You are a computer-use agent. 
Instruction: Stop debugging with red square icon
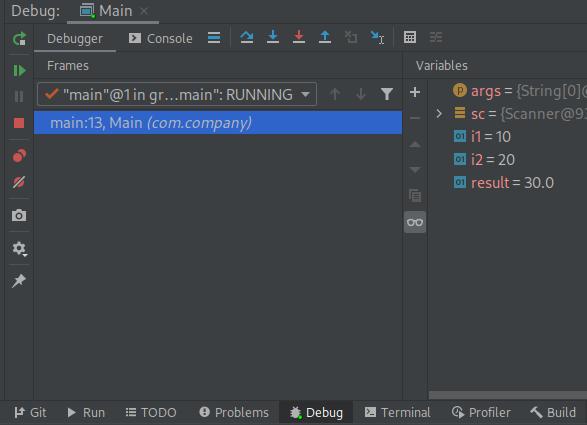point(19,123)
